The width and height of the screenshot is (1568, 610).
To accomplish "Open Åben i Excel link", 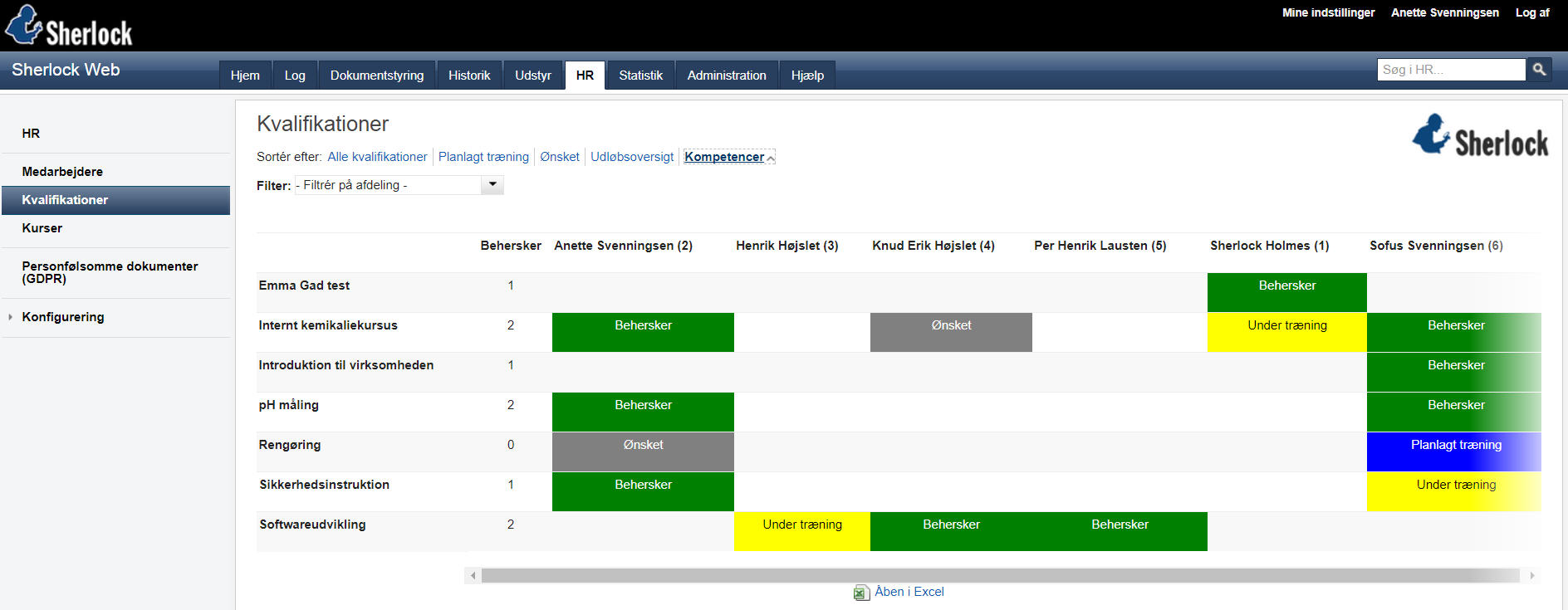I will tap(909, 592).
